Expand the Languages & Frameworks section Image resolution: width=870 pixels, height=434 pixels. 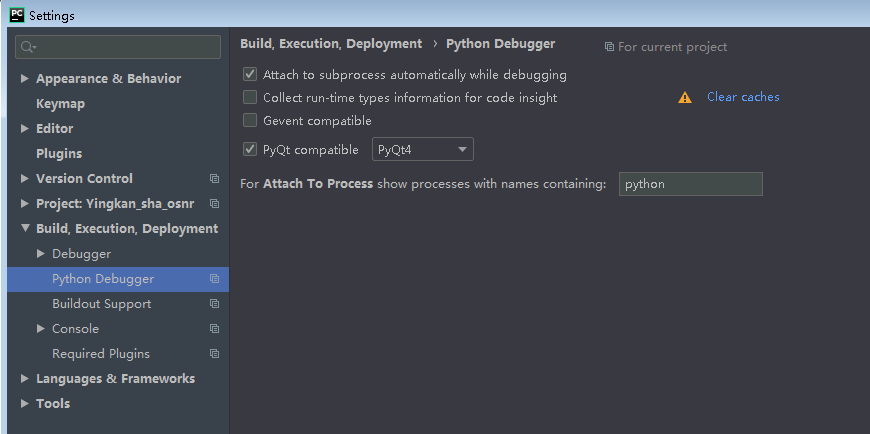(25, 379)
